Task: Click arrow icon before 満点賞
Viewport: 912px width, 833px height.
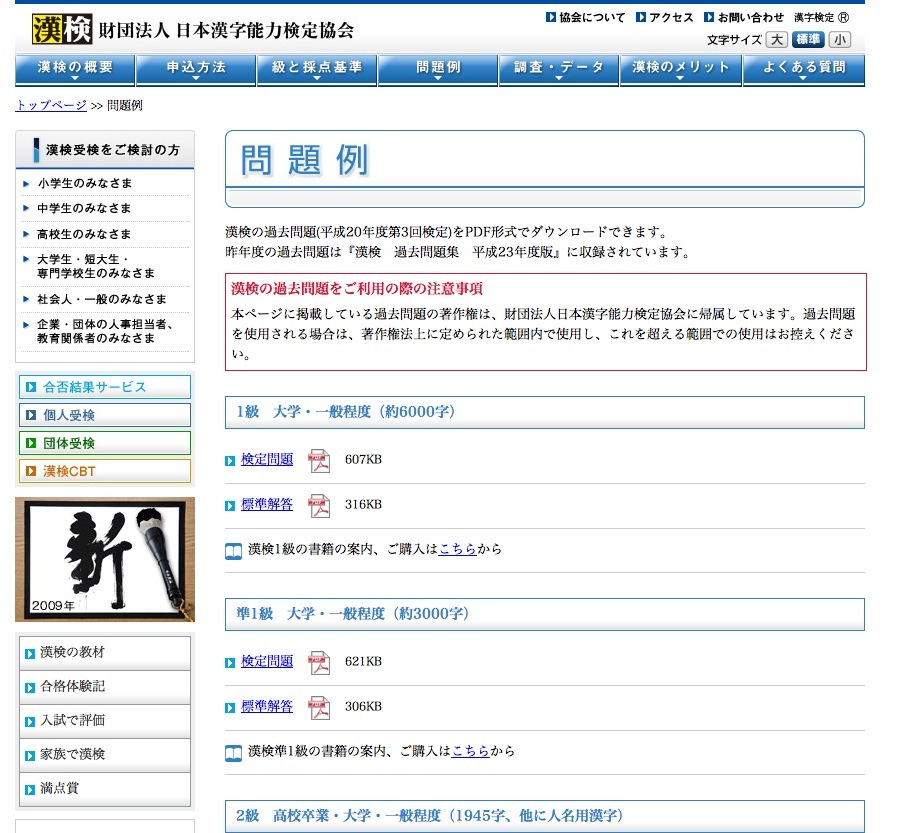Action: (x=30, y=790)
